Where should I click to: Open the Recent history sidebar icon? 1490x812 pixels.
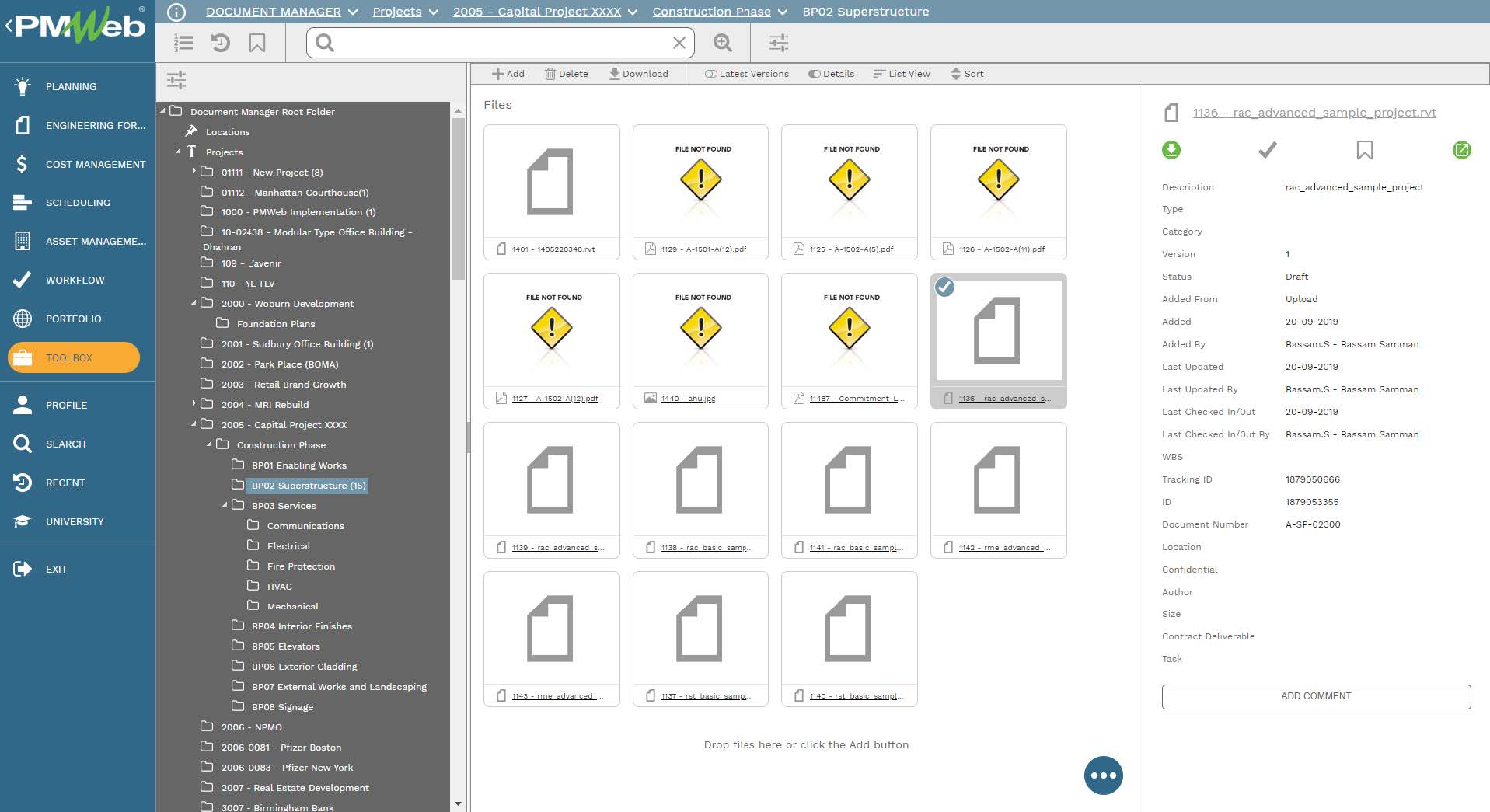pos(23,483)
